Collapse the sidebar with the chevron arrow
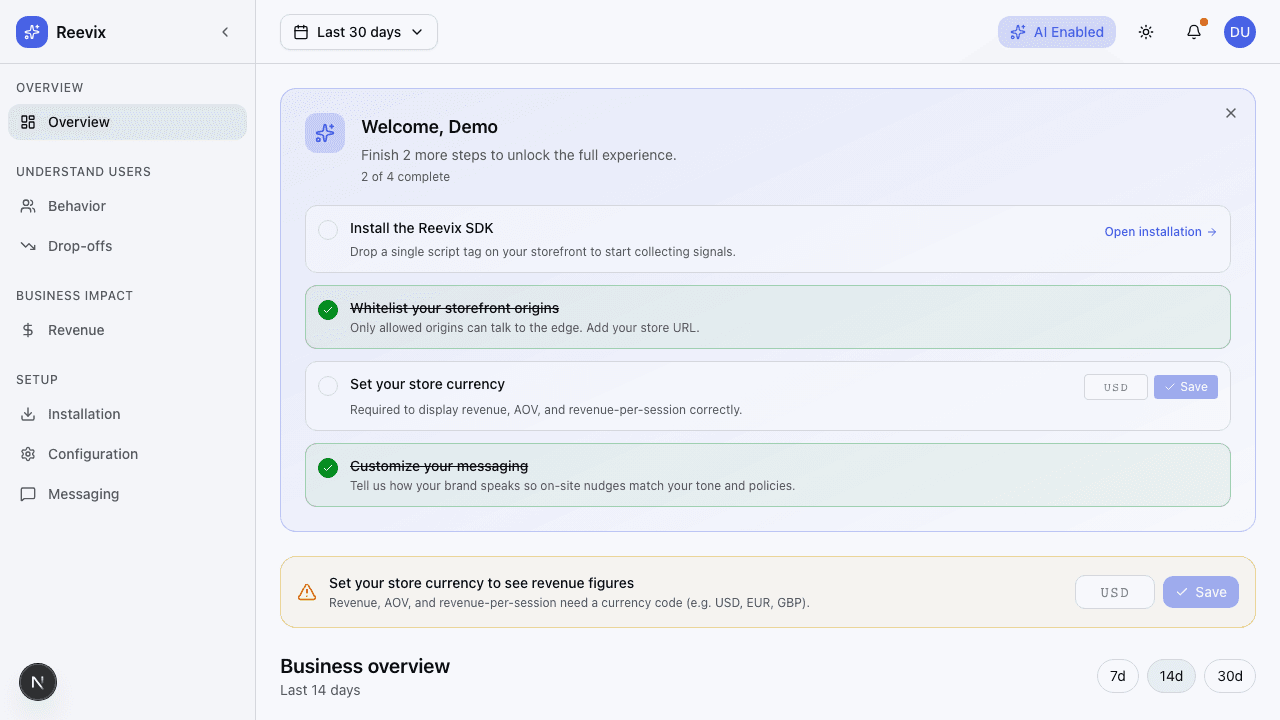The width and height of the screenshot is (1280, 720). point(225,32)
